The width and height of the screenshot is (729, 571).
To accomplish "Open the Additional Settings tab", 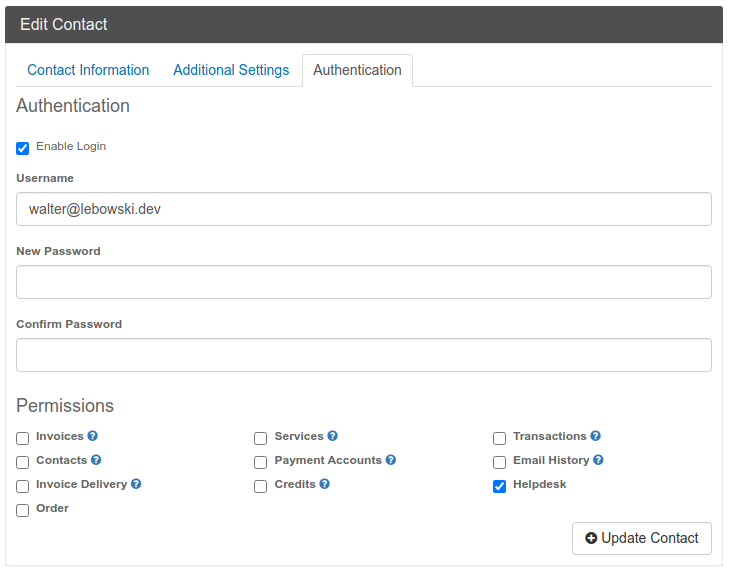I will point(231,70).
